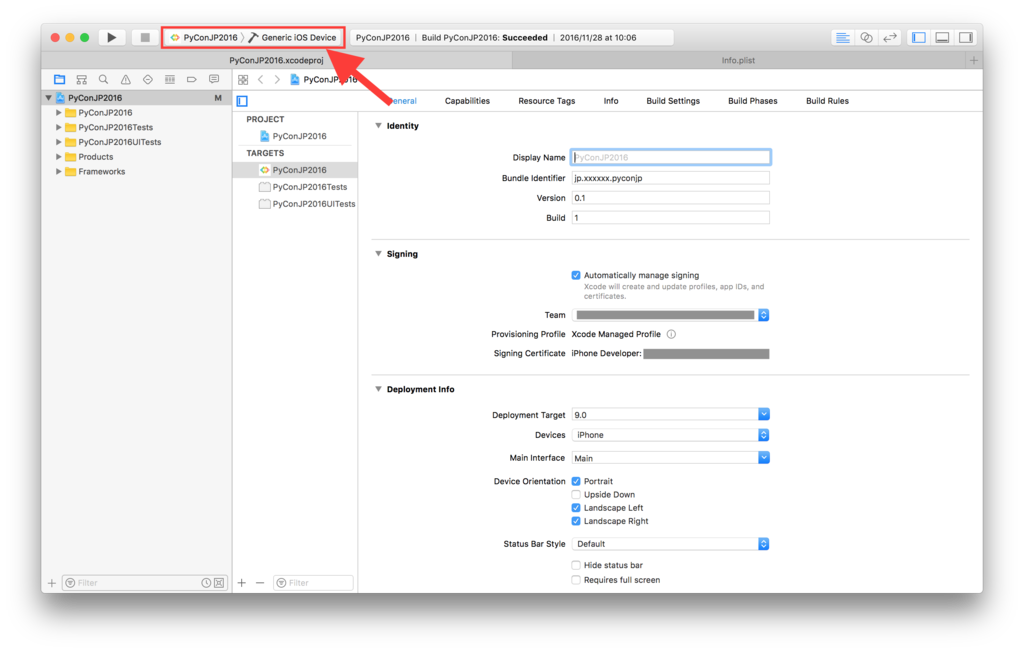
Task: Click the Display Name field
Action: click(x=671, y=157)
